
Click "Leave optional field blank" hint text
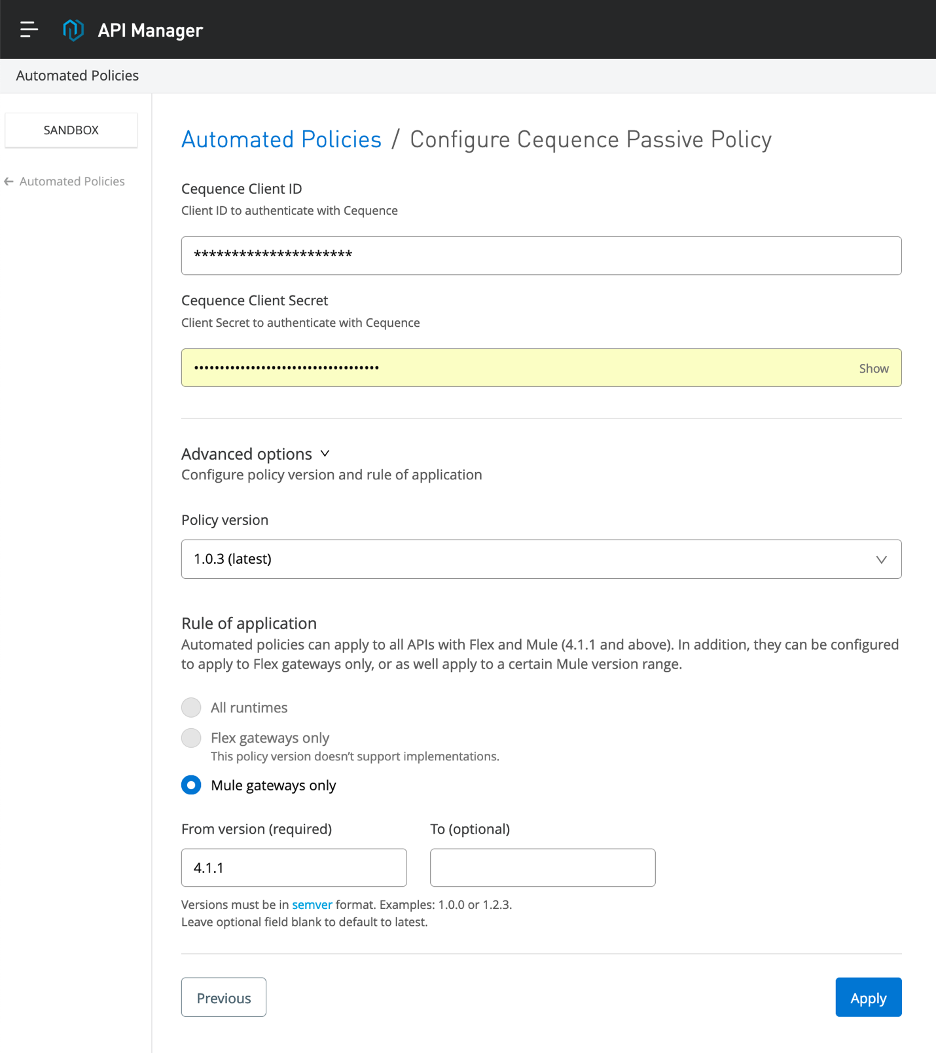305,922
